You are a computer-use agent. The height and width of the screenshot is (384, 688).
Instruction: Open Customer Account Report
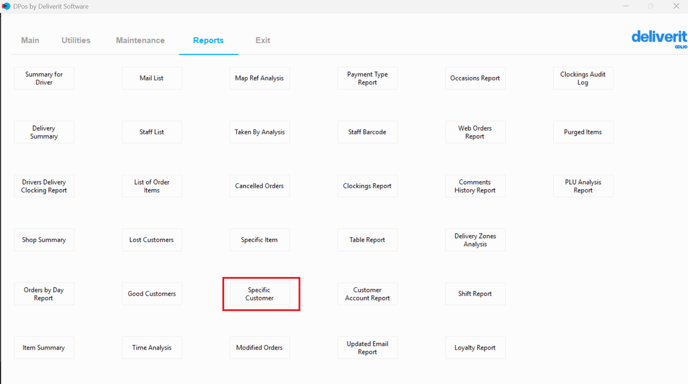pyautogui.click(x=367, y=294)
